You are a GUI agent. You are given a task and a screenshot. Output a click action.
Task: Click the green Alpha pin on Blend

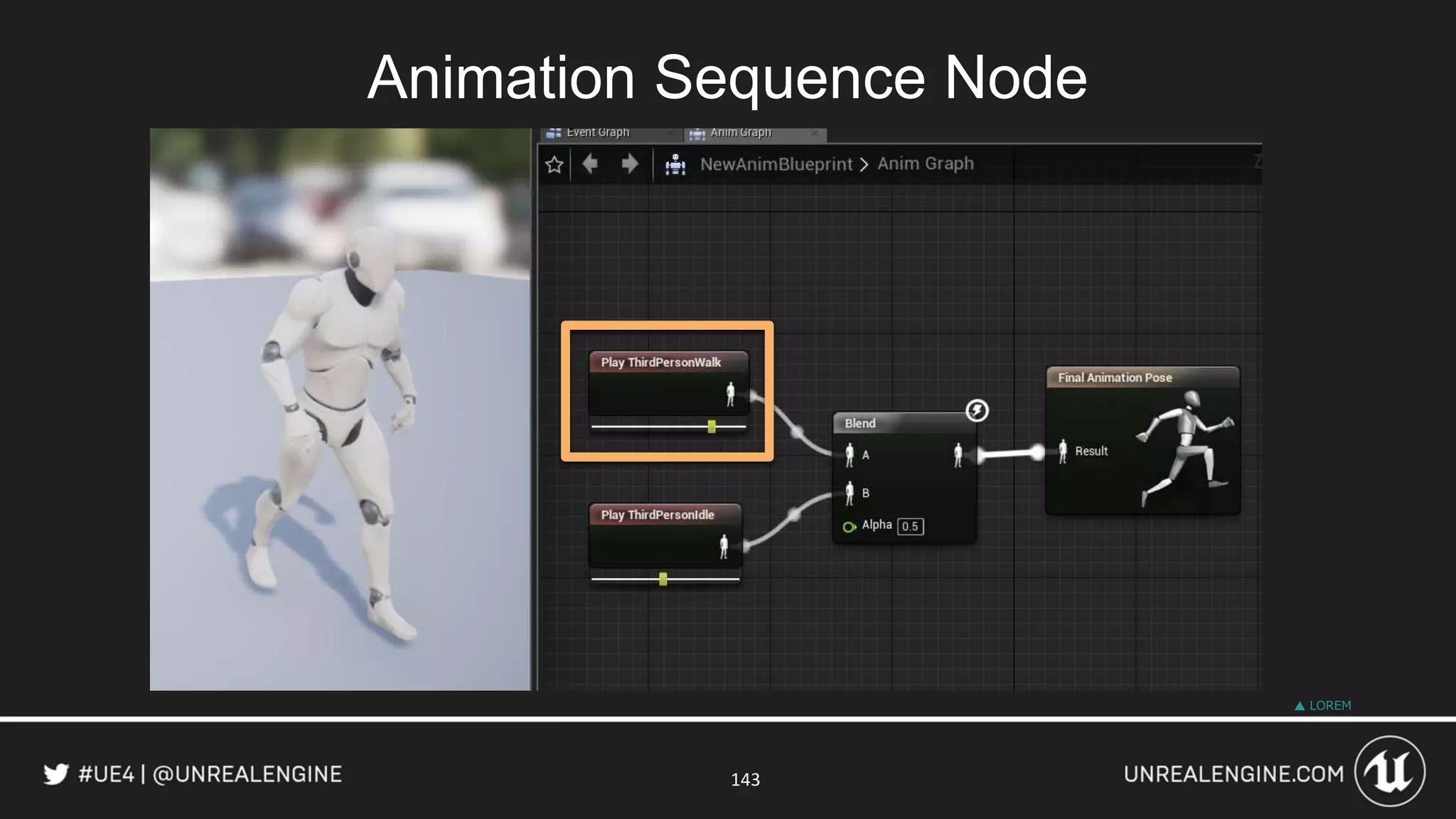coord(849,527)
